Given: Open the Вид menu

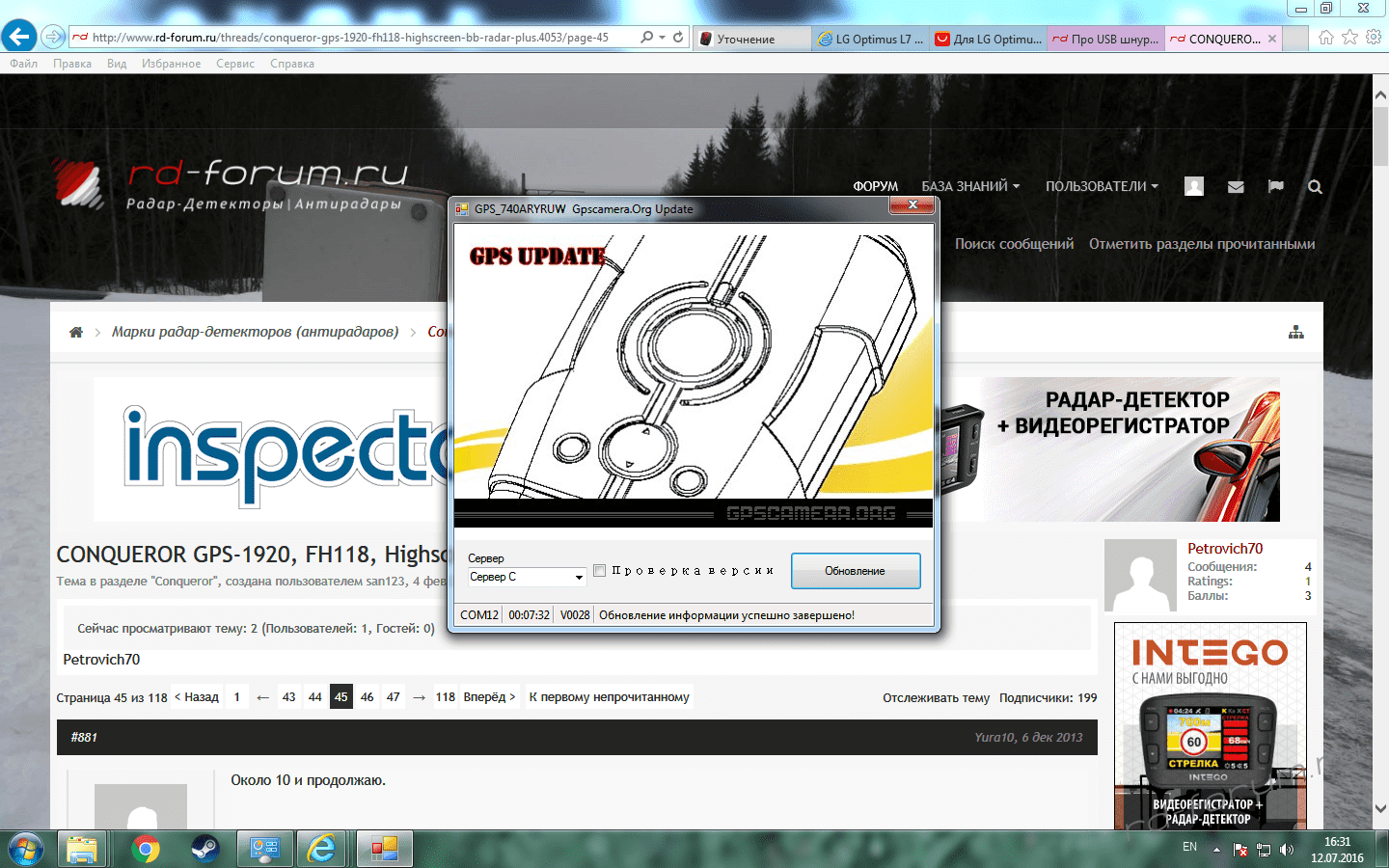Looking at the screenshot, I should tap(117, 64).
